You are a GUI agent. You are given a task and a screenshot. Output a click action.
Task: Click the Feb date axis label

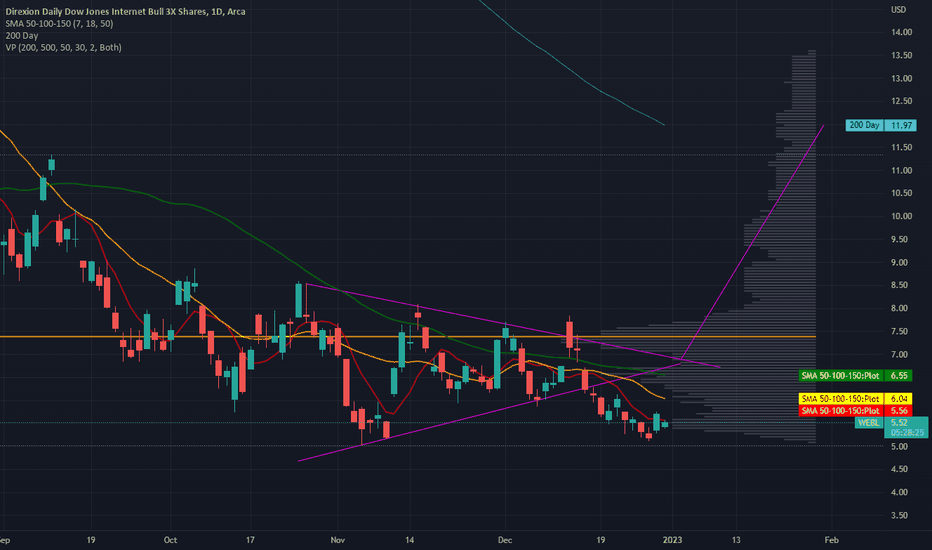pyautogui.click(x=832, y=540)
